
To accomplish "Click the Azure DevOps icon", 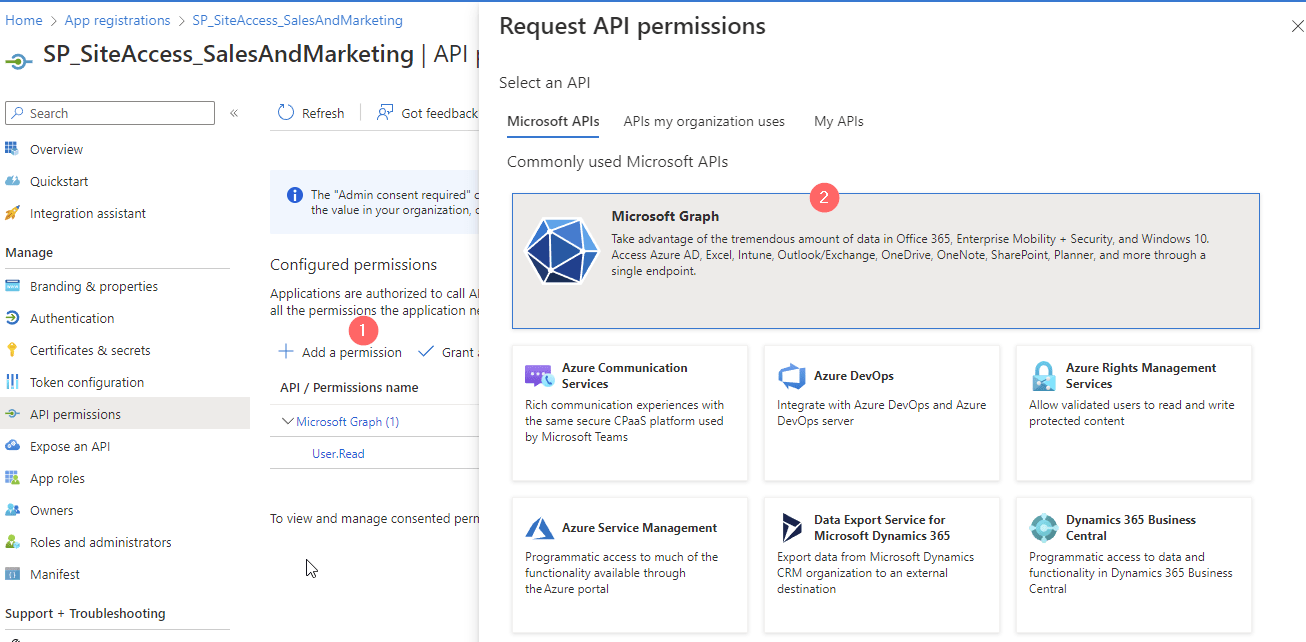I will 793,376.
